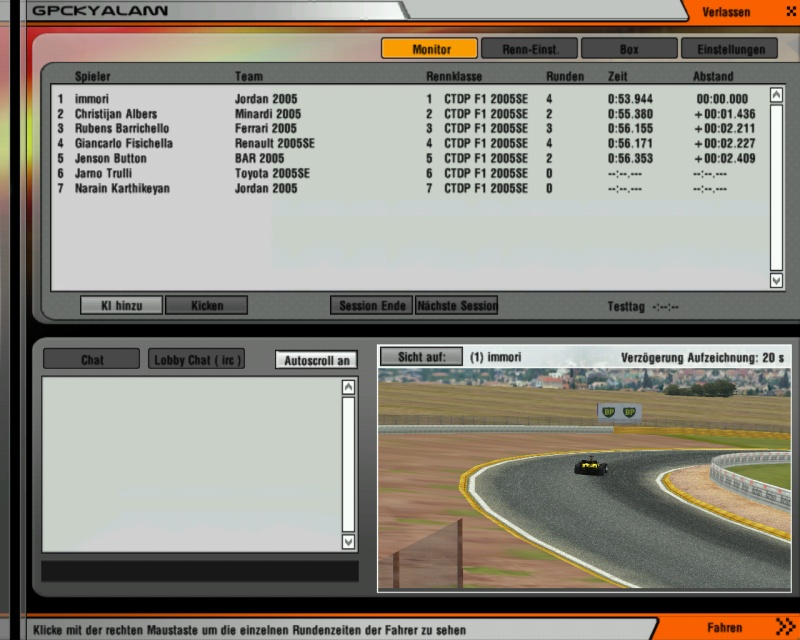The width and height of the screenshot is (800, 640).
Task: Add AI driver with KI hinzu
Action: [x=121, y=306]
